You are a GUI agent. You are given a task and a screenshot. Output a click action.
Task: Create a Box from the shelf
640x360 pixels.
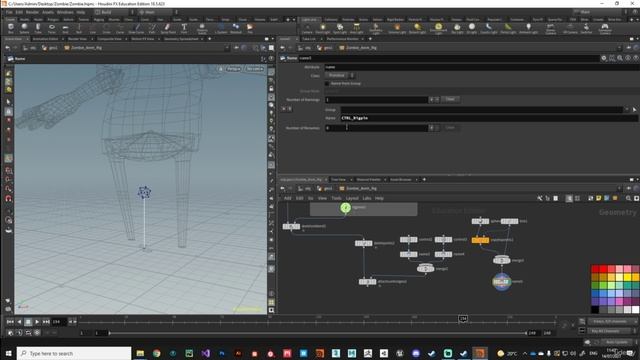(11, 28)
